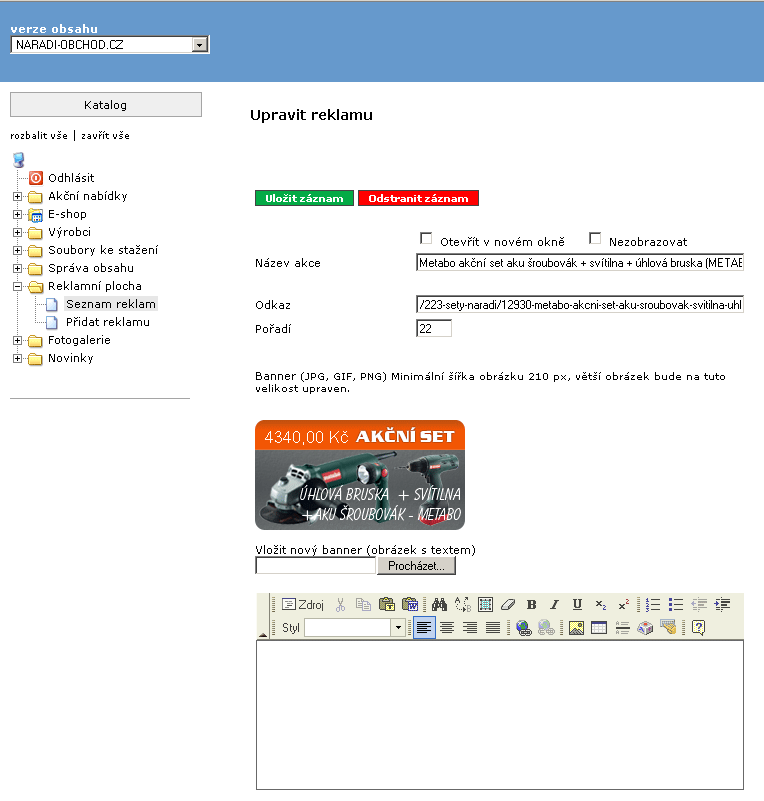764x801 pixels.
Task: Align text left
Action: (x=424, y=627)
